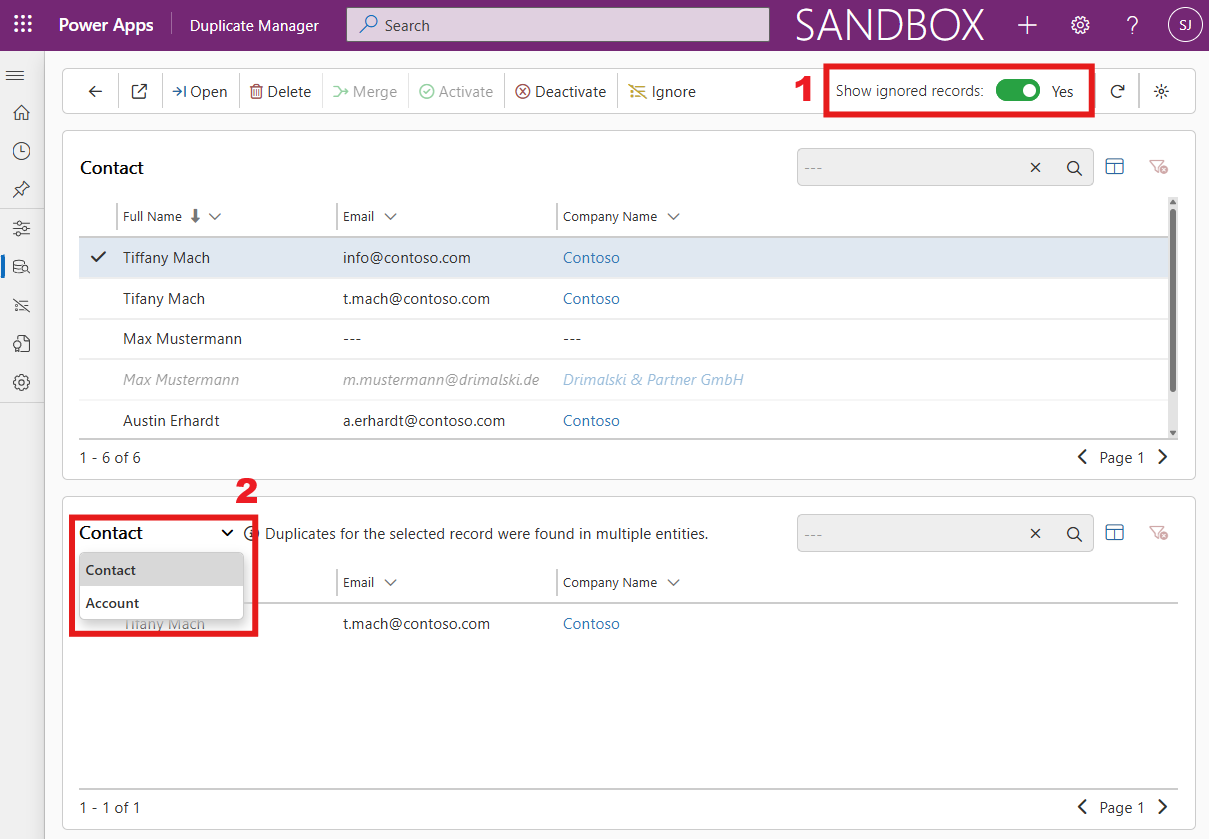
Task: Collapse the left navigation with the hamburger icon
Action: pos(15,76)
